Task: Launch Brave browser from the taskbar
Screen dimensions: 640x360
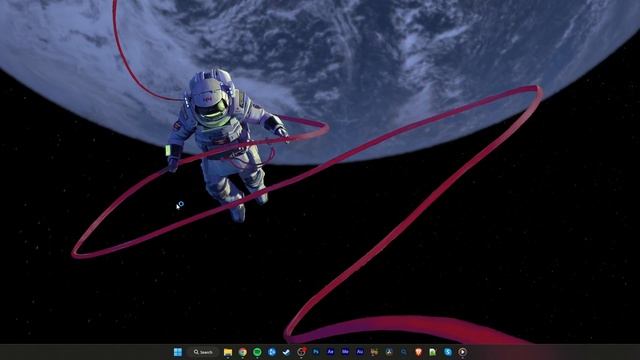Action: (418, 352)
